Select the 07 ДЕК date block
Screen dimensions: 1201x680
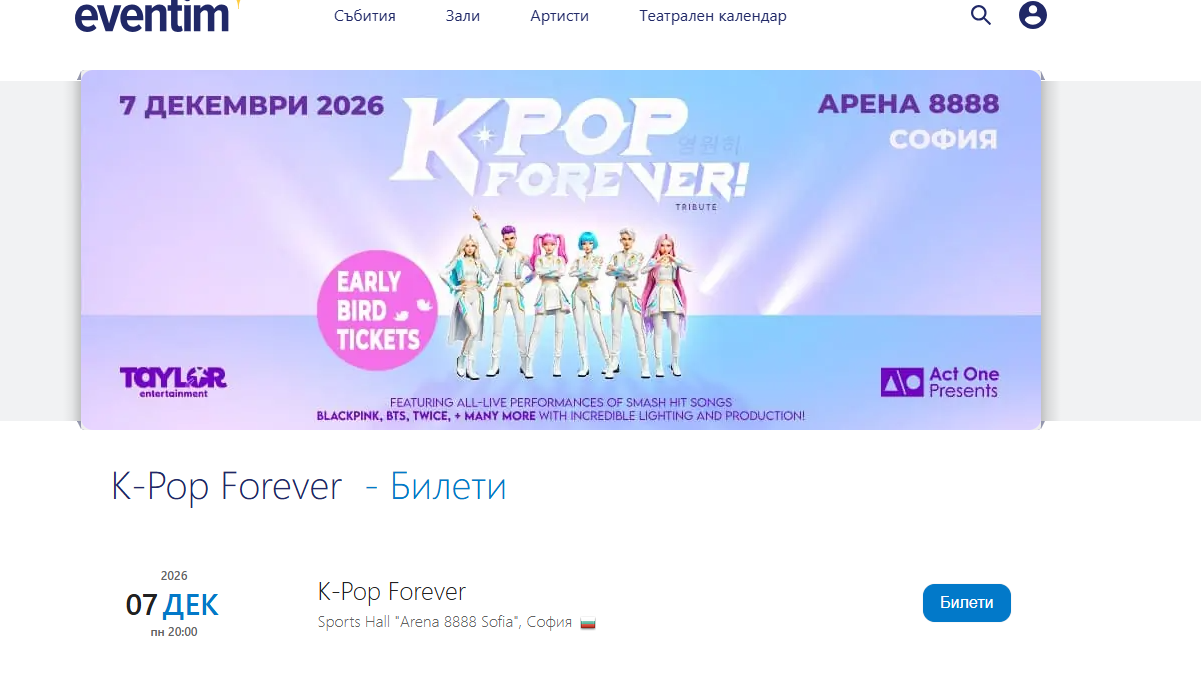tap(170, 603)
